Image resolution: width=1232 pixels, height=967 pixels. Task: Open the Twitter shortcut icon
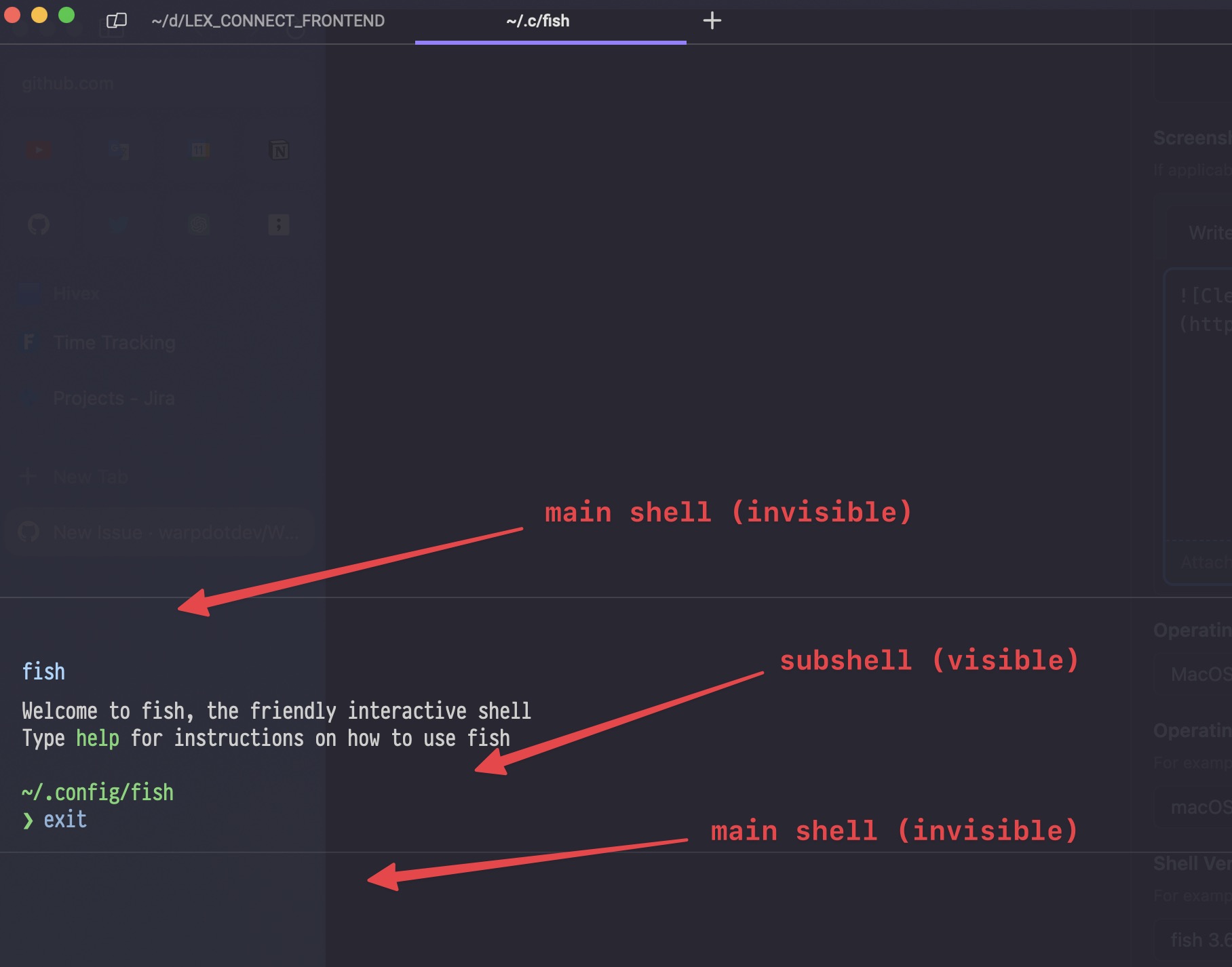118,224
